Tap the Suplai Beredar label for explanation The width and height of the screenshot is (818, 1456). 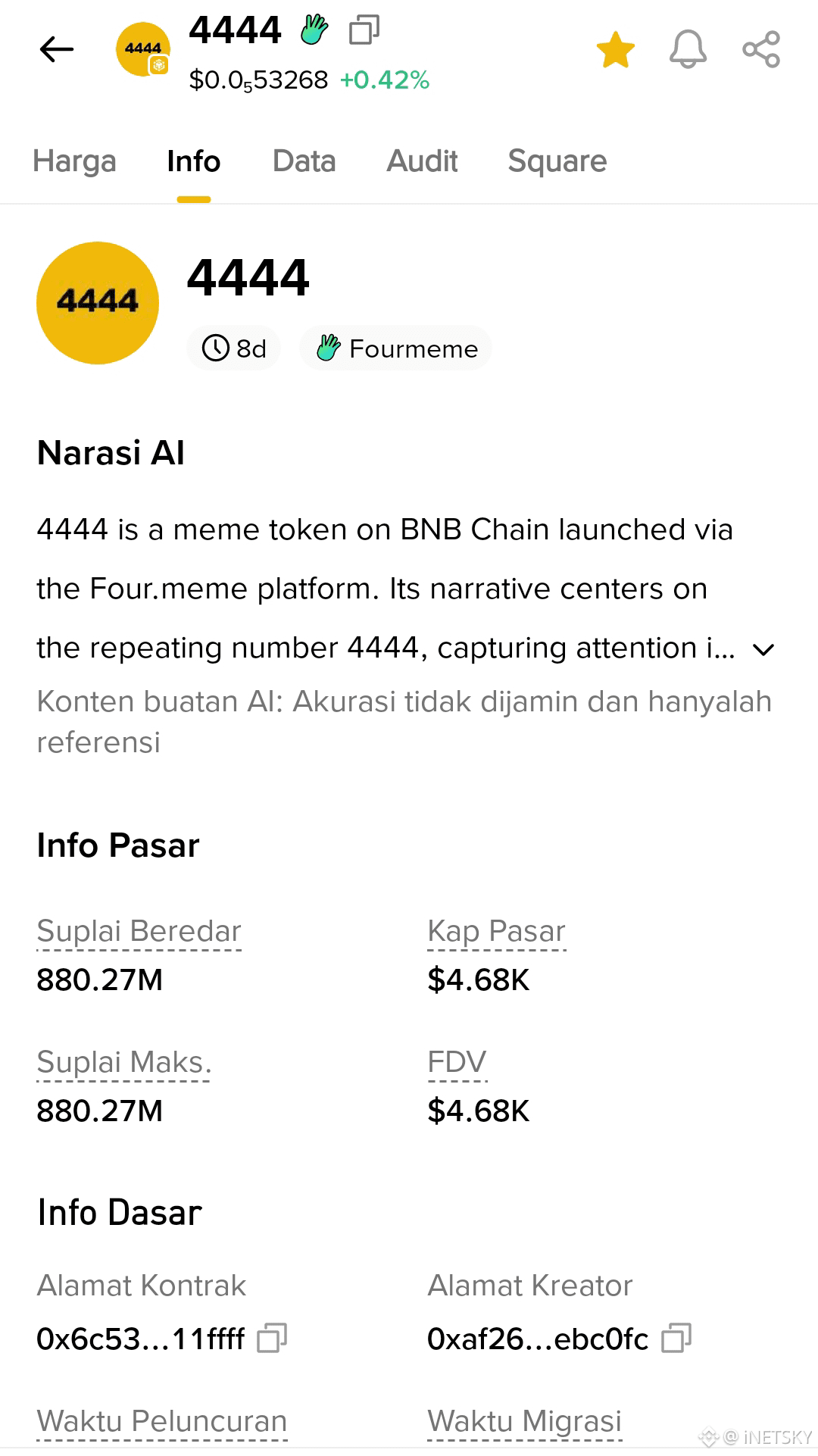(139, 931)
